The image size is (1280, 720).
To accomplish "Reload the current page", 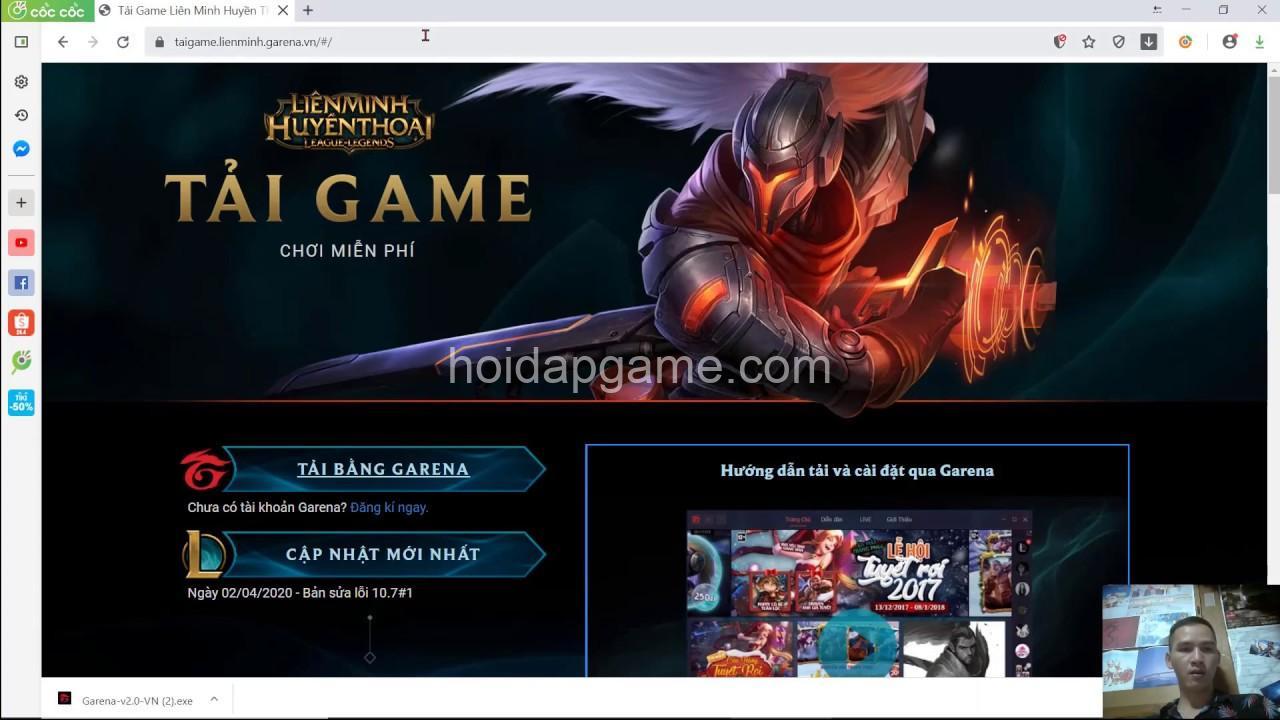I will [x=123, y=42].
